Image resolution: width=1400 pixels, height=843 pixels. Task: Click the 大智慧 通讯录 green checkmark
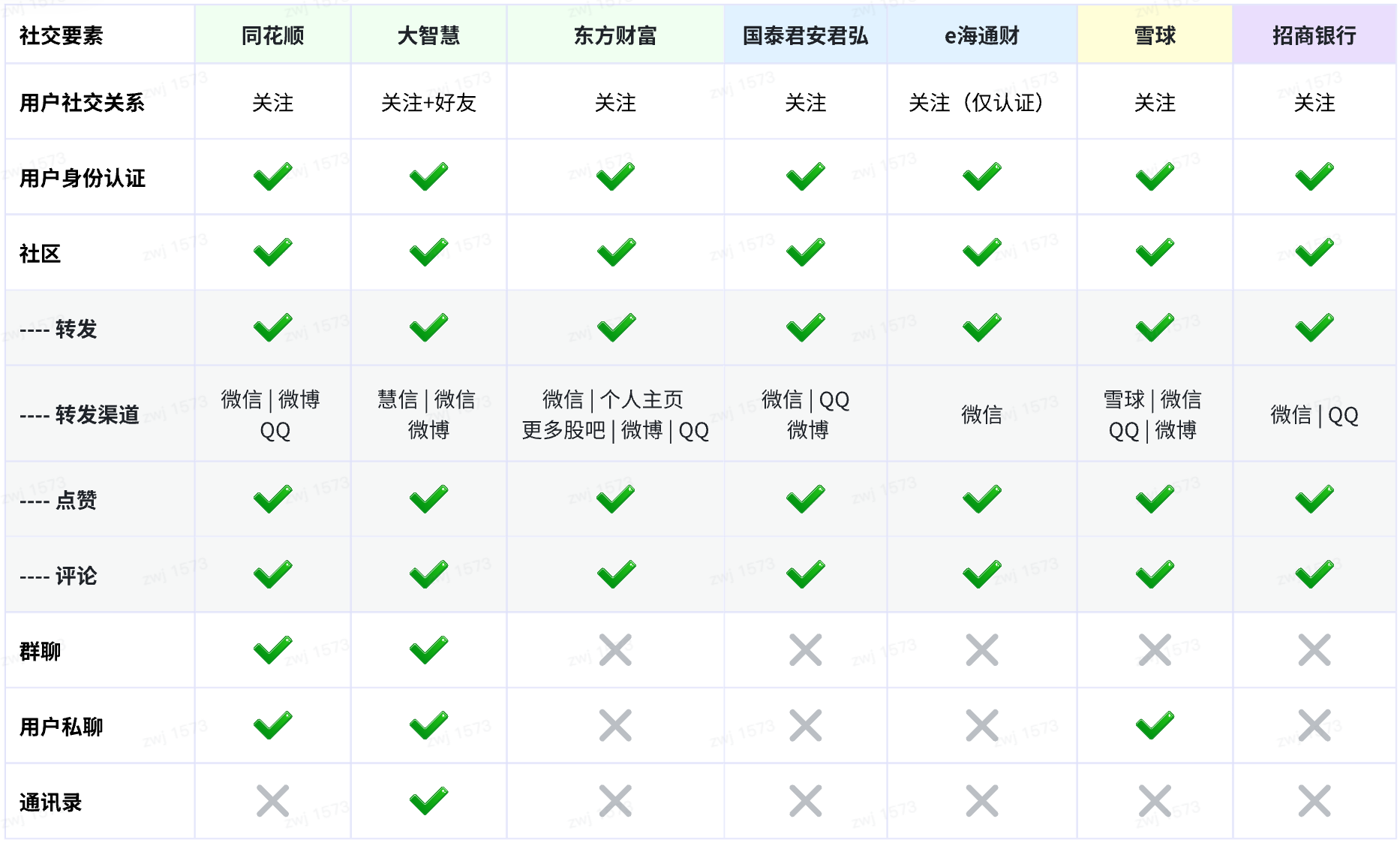428,801
